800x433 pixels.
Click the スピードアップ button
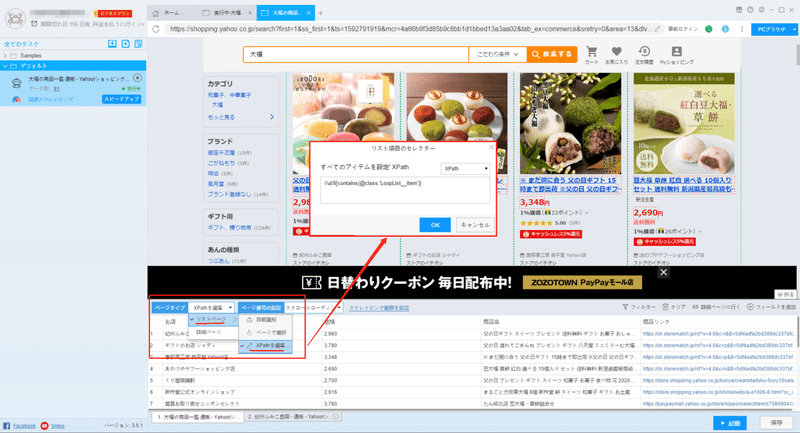pyautogui.click(x=121, y=99)
